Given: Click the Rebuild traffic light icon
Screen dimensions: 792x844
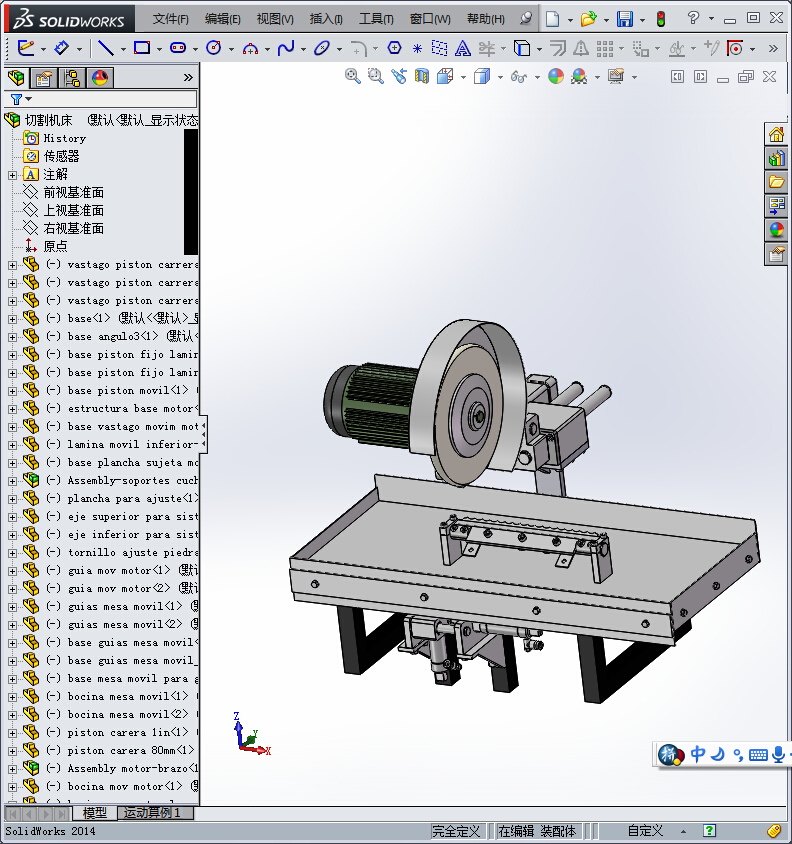Looking at the screenshot, I should click(661, 19).
